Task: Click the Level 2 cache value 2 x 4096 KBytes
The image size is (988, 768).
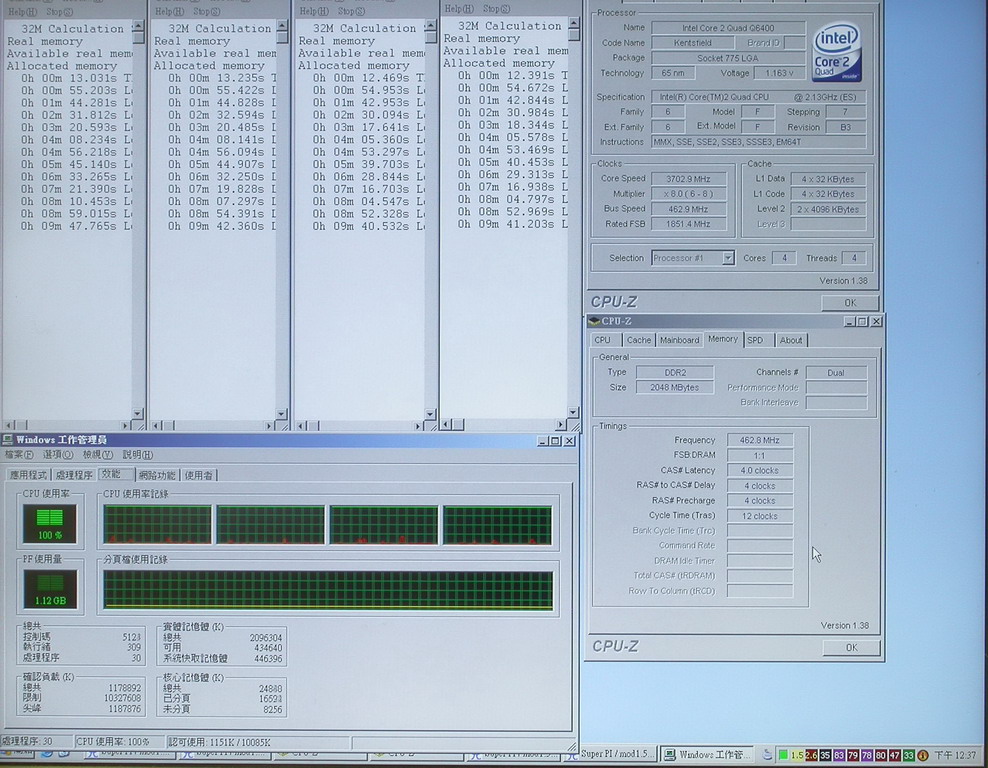Action: (x=828, y=209)
